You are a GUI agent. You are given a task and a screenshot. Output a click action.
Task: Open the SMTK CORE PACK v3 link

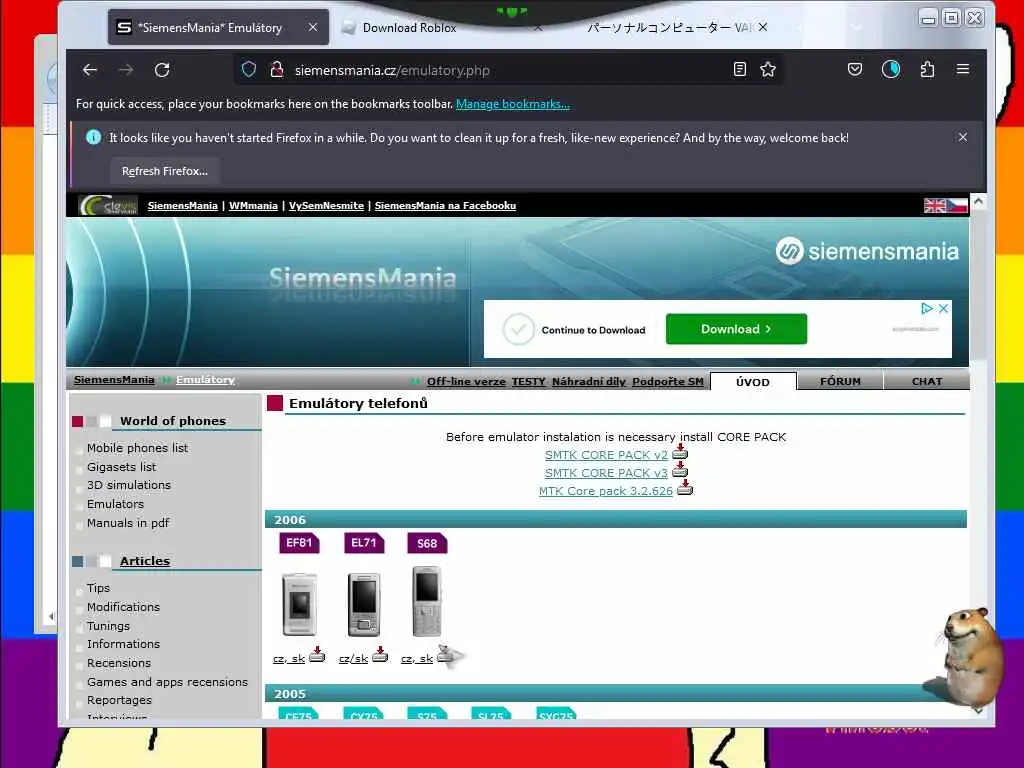pos(606,473)
